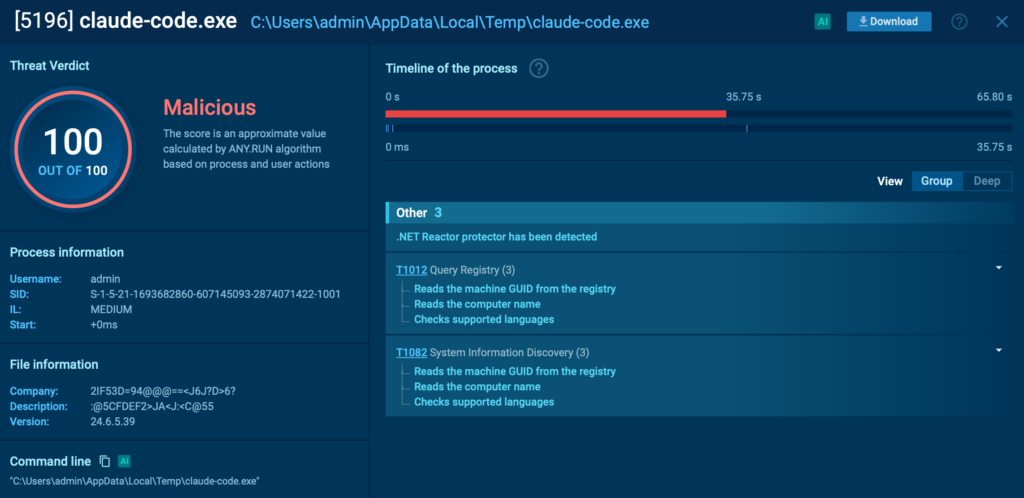
Task: Select the Other 3 category header
Action: [x=699, y=213]
